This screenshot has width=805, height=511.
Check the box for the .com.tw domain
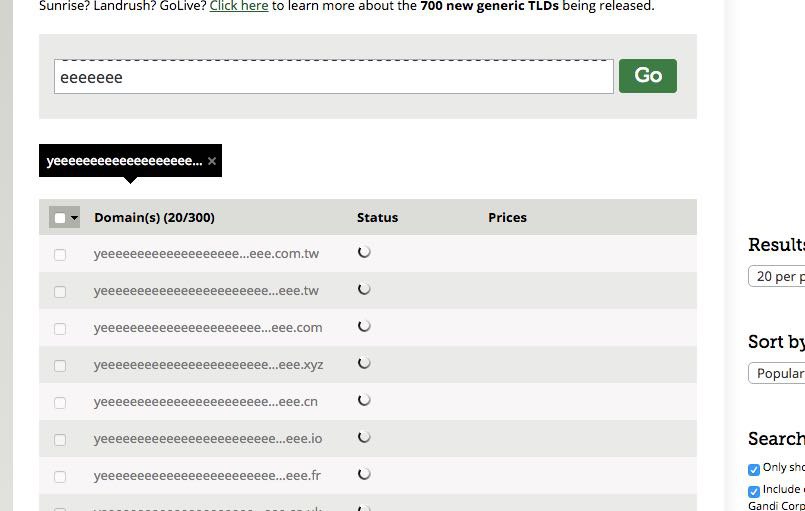[x=60, y=255]
